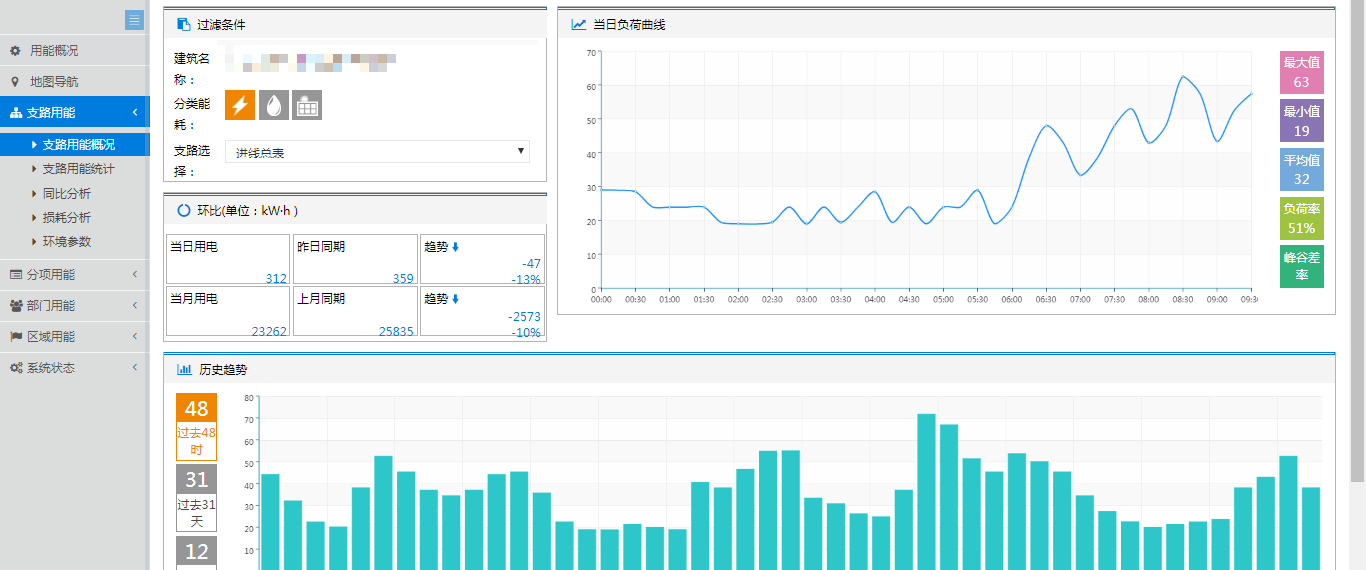The image size is (1366, 570).
Task: Click the monthly trend value -2573
Action: (524, 316)
